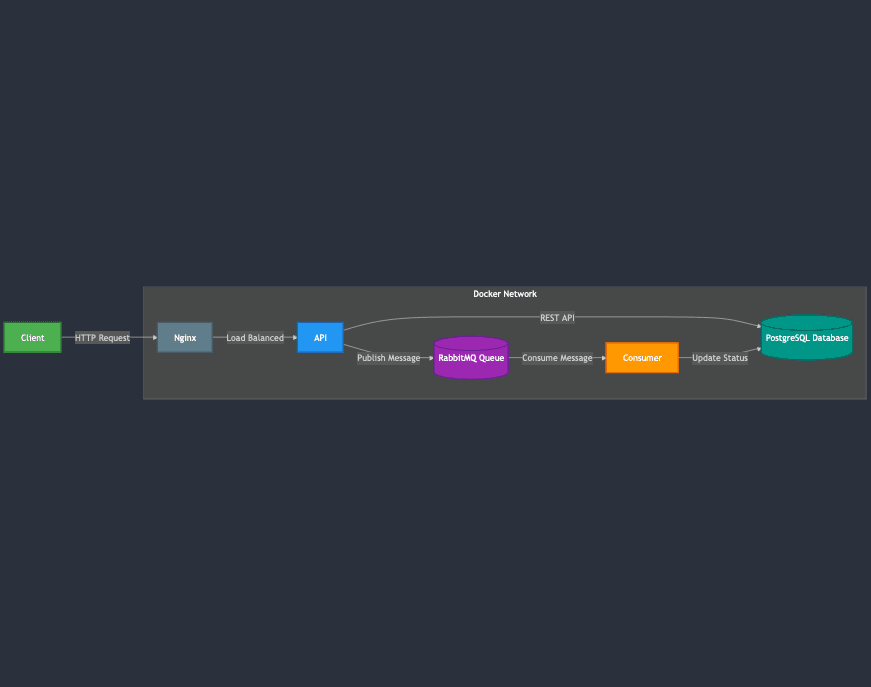Select the PostgreSQL Database cylinder
Screen dimensions: 871x687
click(x=807, y=337)
